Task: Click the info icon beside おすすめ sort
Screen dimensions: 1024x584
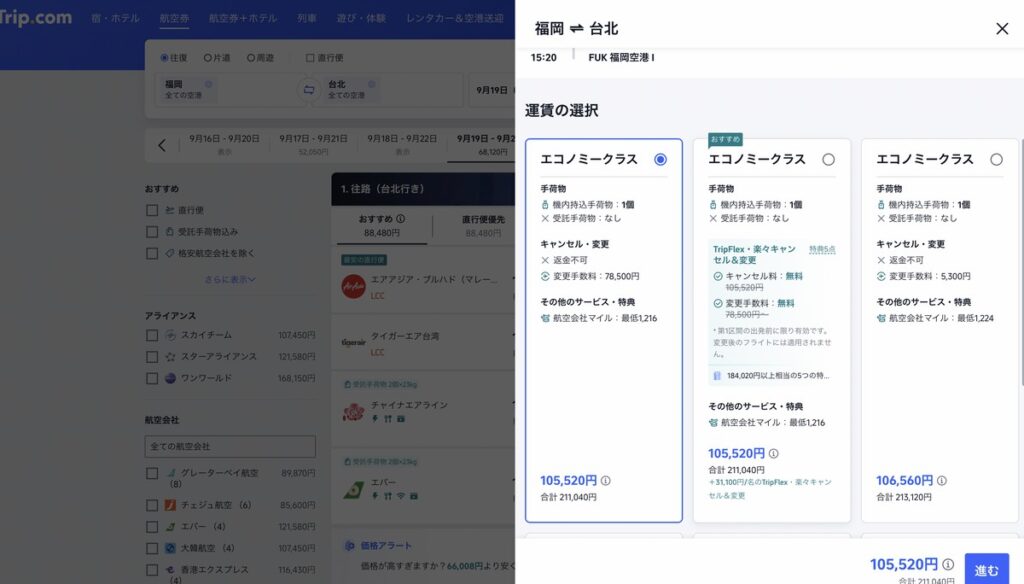Action: pos(400,219)
